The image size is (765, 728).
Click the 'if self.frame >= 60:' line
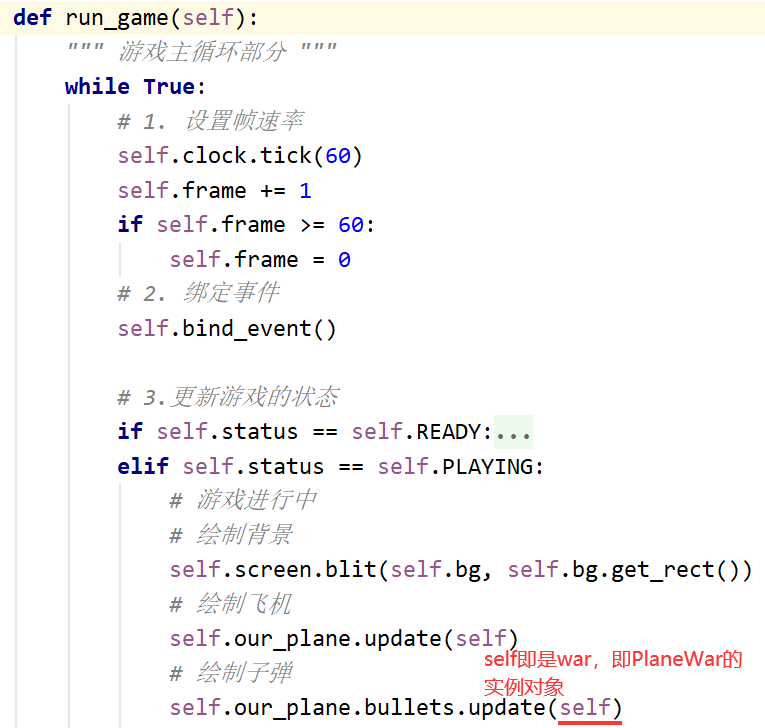[246, 225]
